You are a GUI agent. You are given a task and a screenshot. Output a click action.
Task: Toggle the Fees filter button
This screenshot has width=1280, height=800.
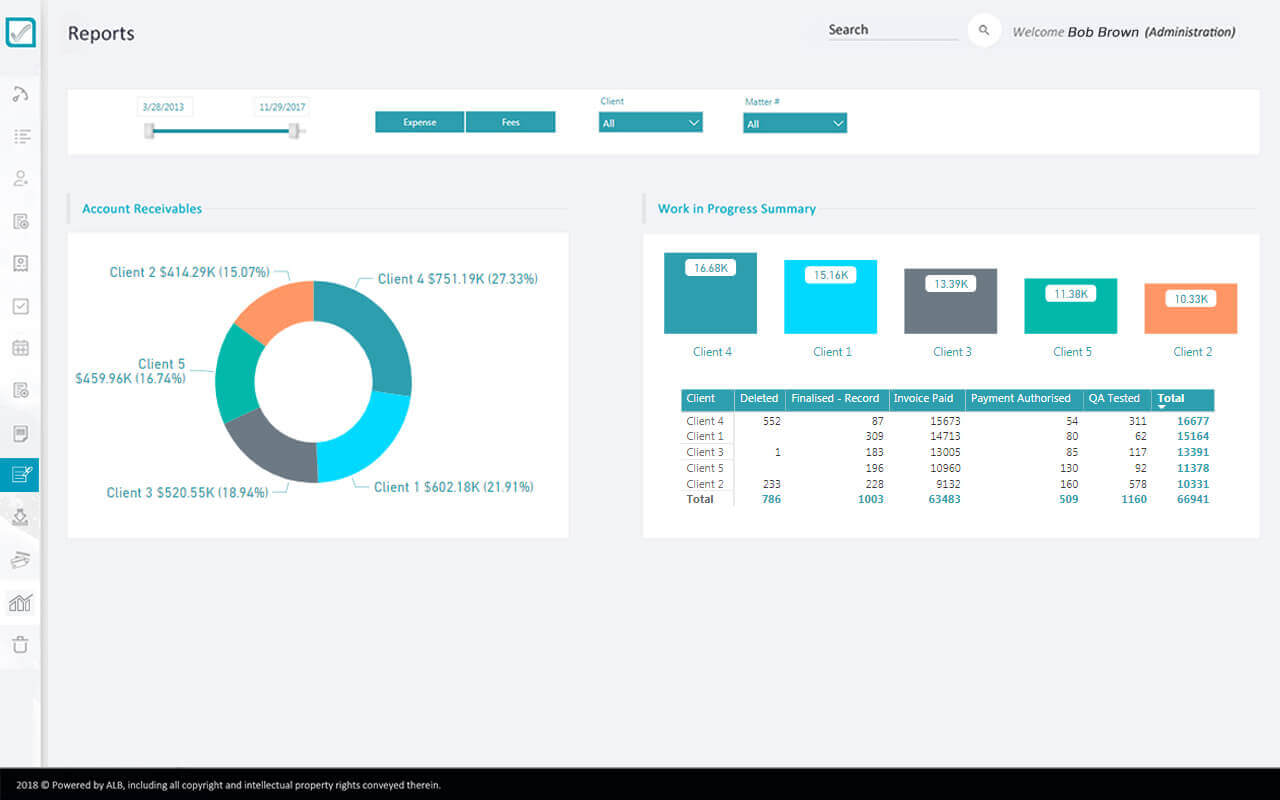coord(510,122)
